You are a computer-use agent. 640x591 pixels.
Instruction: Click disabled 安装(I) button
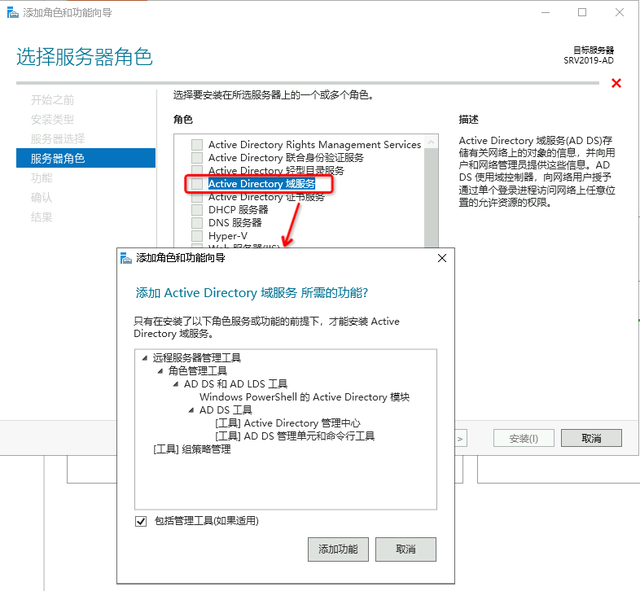tap(524, 438)
